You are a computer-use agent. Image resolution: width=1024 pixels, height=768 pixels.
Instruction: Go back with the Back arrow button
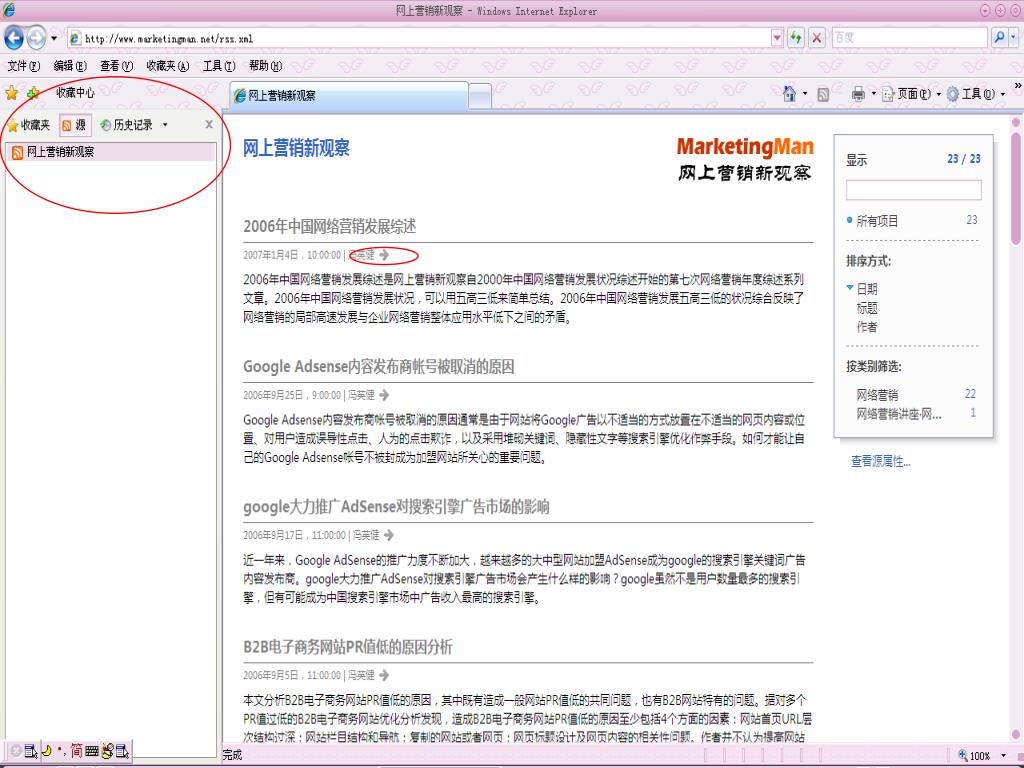point(14,38)
